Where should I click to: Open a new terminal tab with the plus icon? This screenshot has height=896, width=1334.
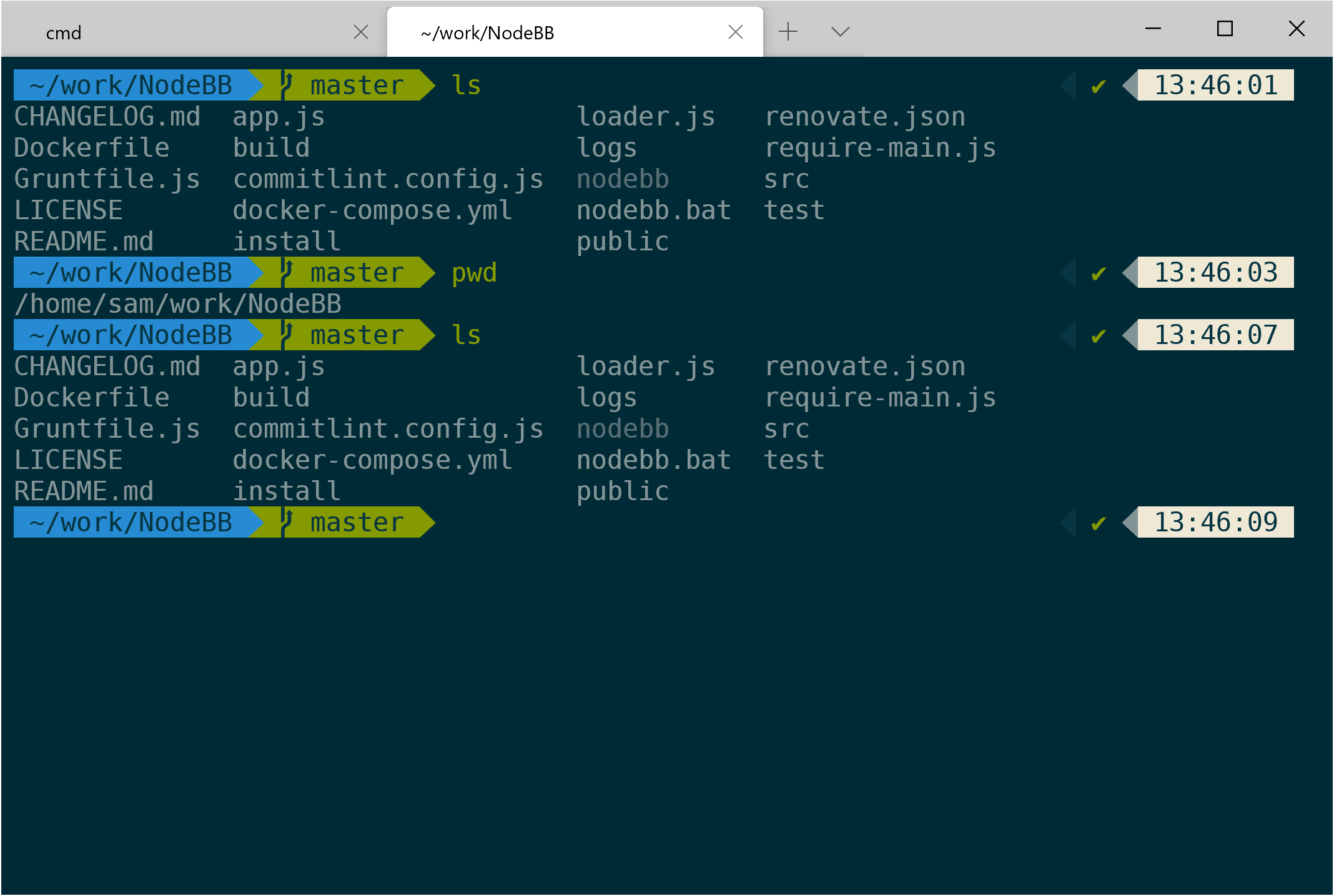click(x=789, y=31)
